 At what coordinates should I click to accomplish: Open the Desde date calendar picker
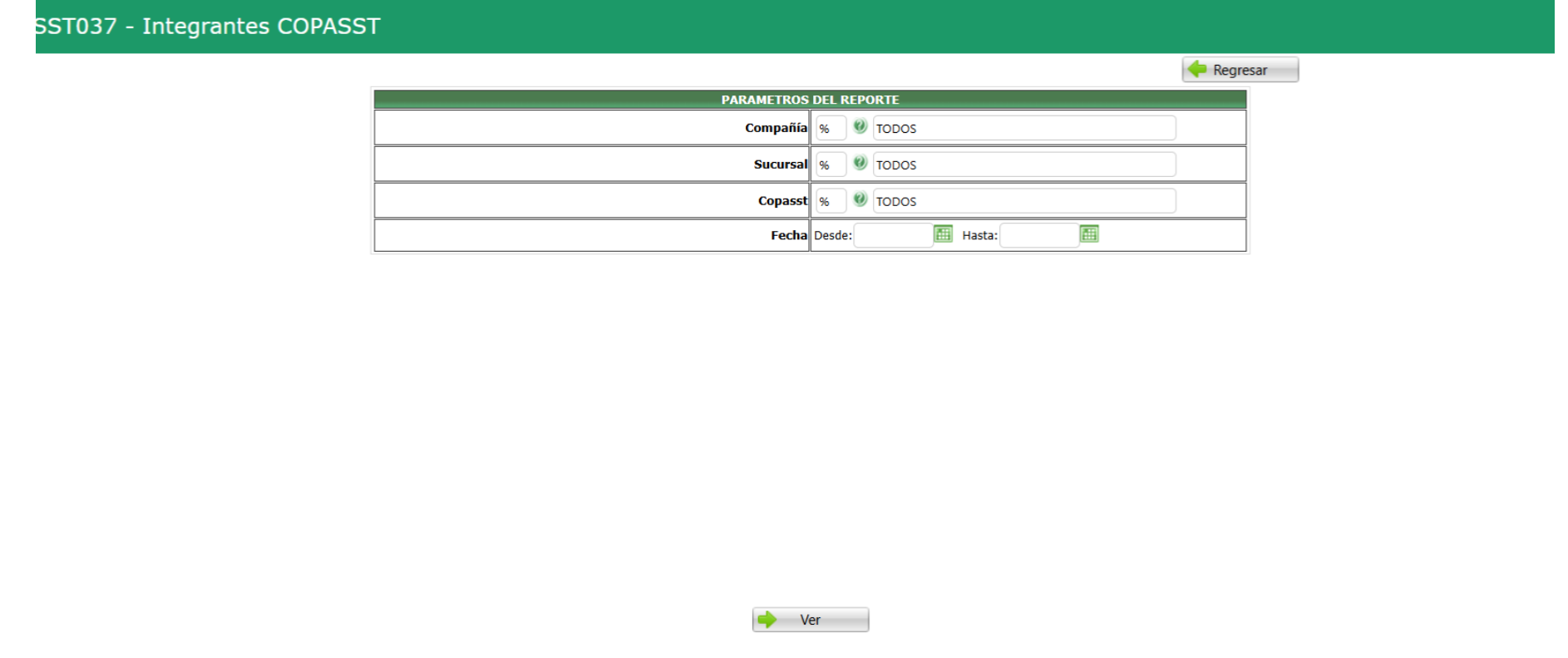click(x=943, y=234)
